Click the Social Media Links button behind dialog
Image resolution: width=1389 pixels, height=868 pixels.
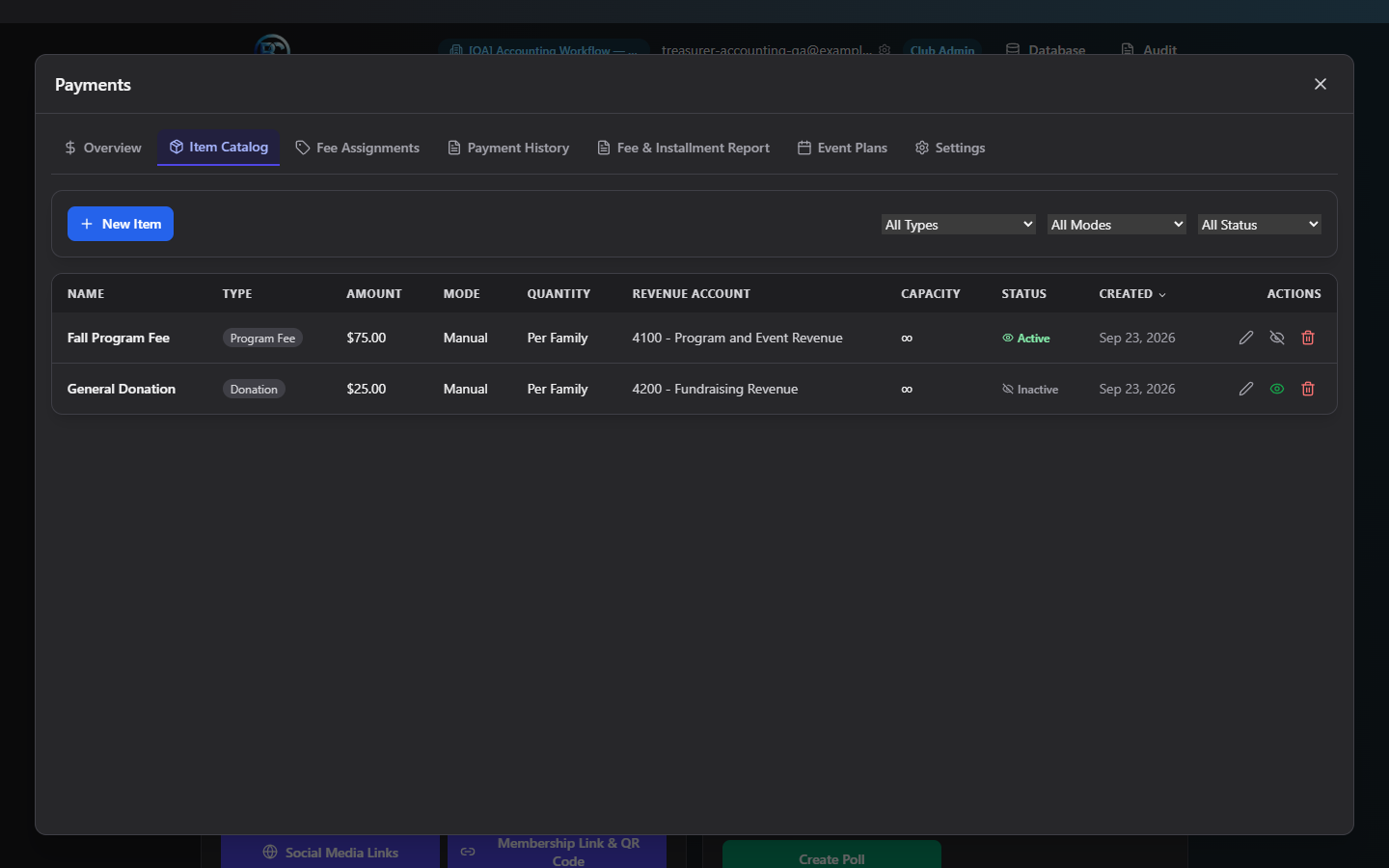click(330, 853)
